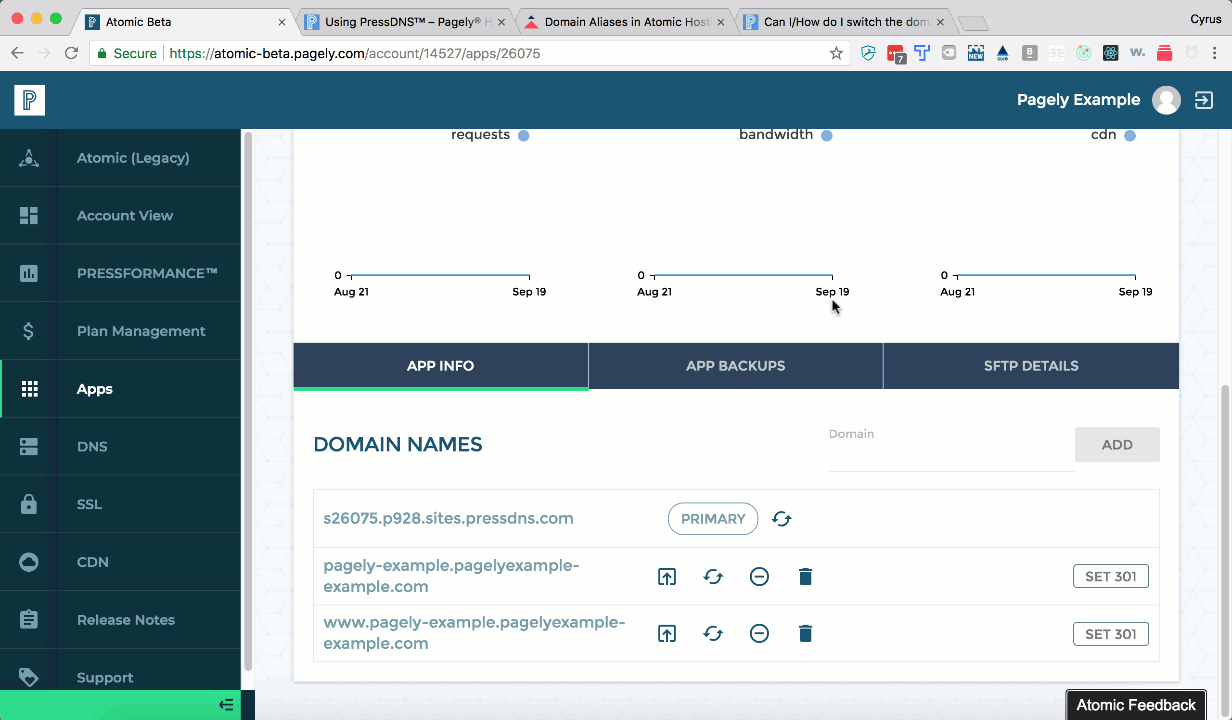Switch to SFTP DETAILS tab

coord(1031,366)
